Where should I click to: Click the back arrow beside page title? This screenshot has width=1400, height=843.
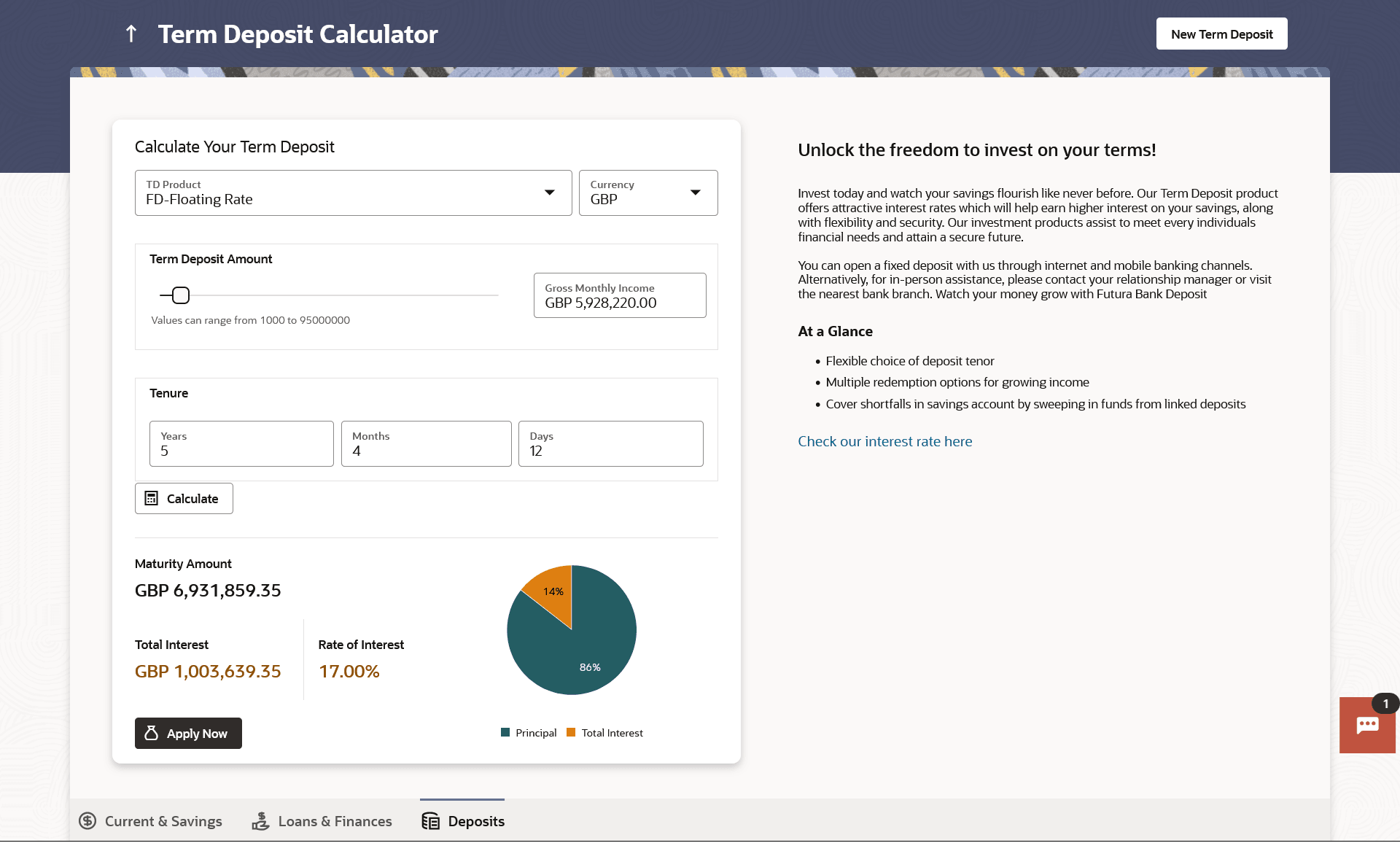pyautogui.click(x=131, y=34)
